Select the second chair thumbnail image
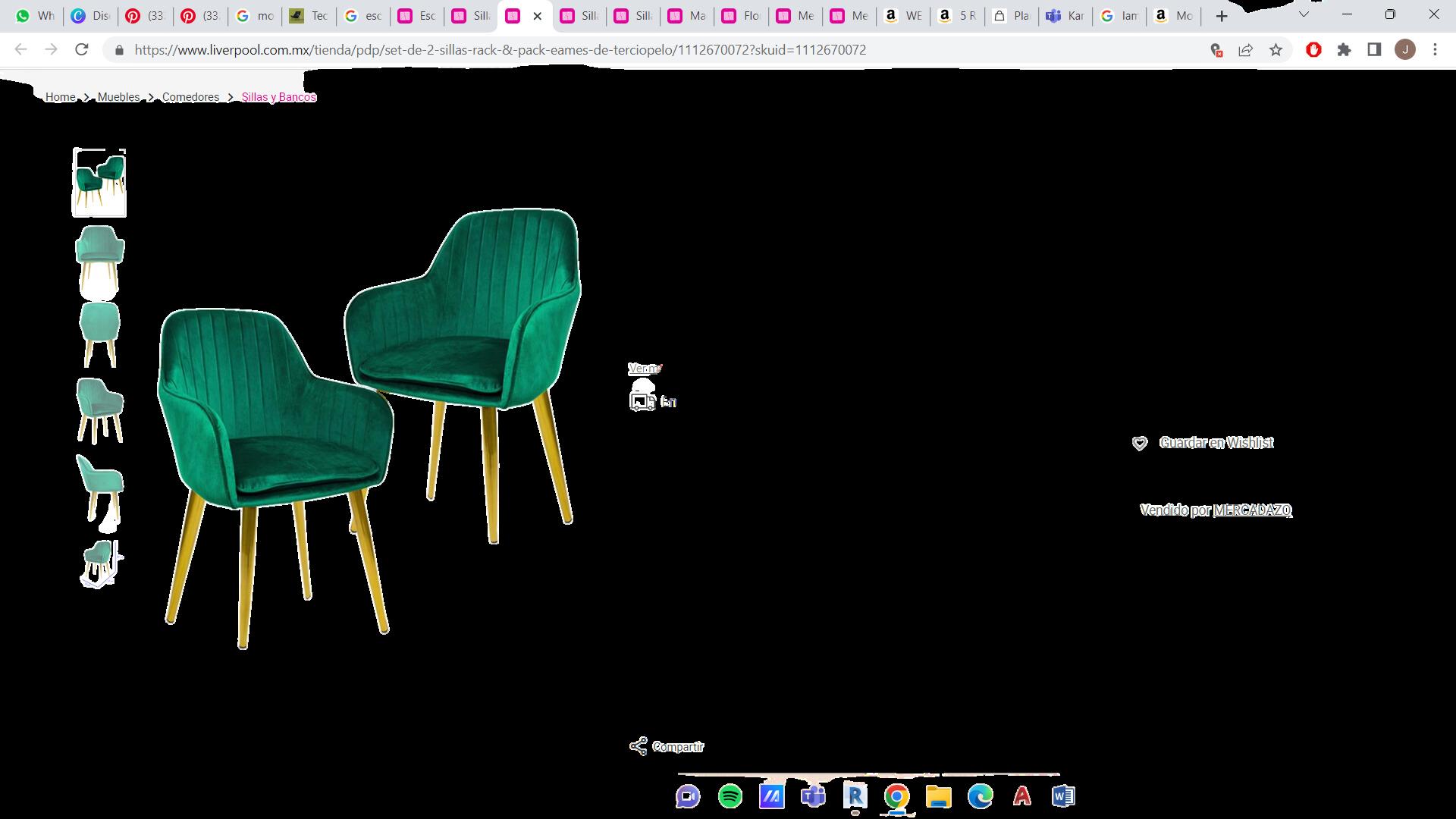This screenshot has width=1456, height=819. coord(99,259)
